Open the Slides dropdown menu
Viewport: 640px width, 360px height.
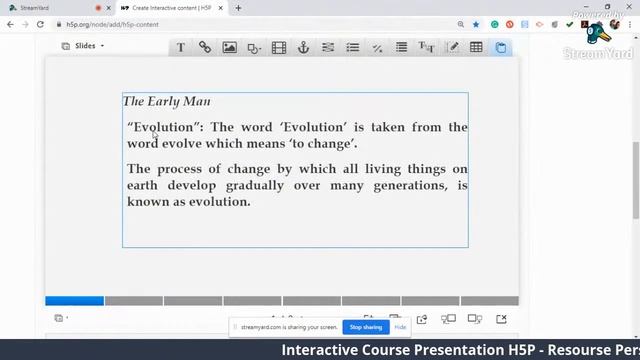point(83,46)
